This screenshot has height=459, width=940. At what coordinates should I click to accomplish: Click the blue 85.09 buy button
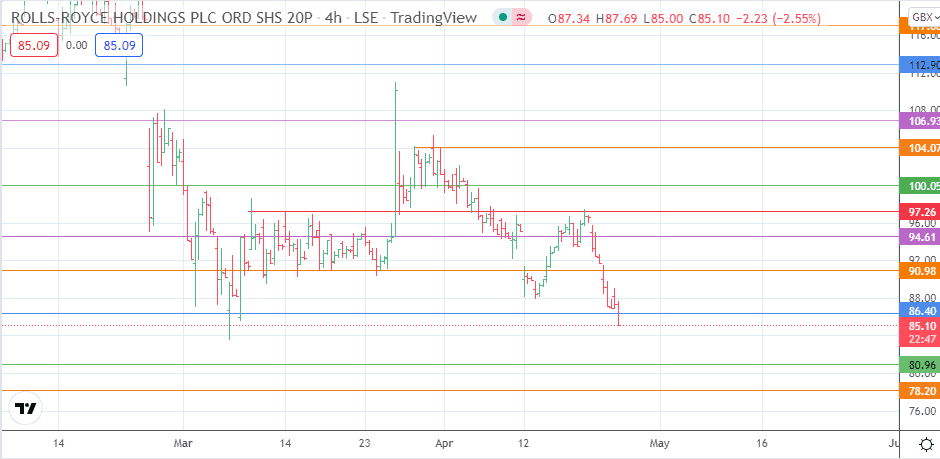pos(119,45)
